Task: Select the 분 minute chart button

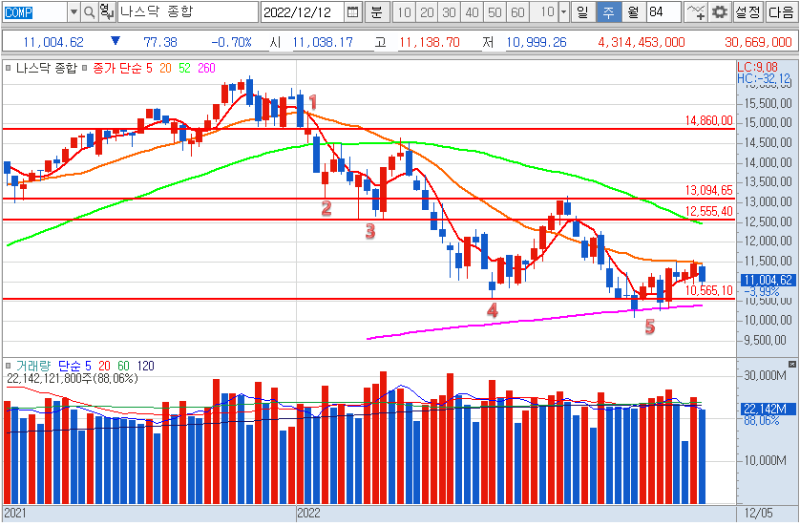Action: 377,12
